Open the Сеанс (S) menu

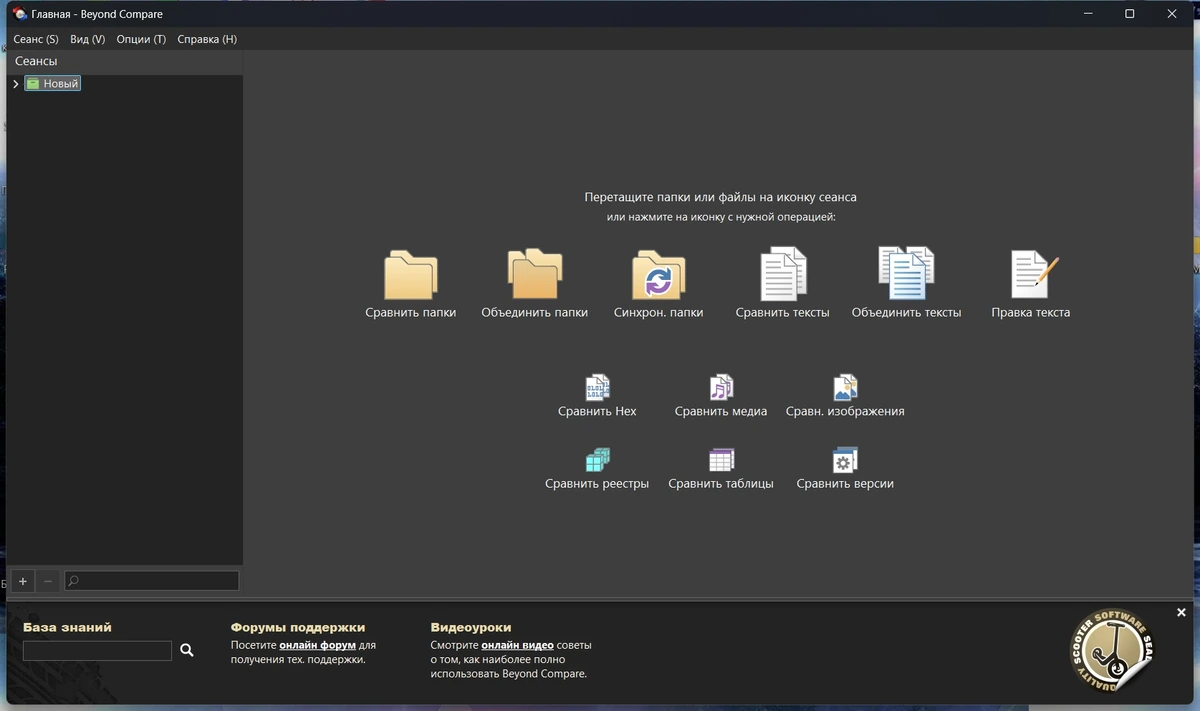(x=36, y=39)
